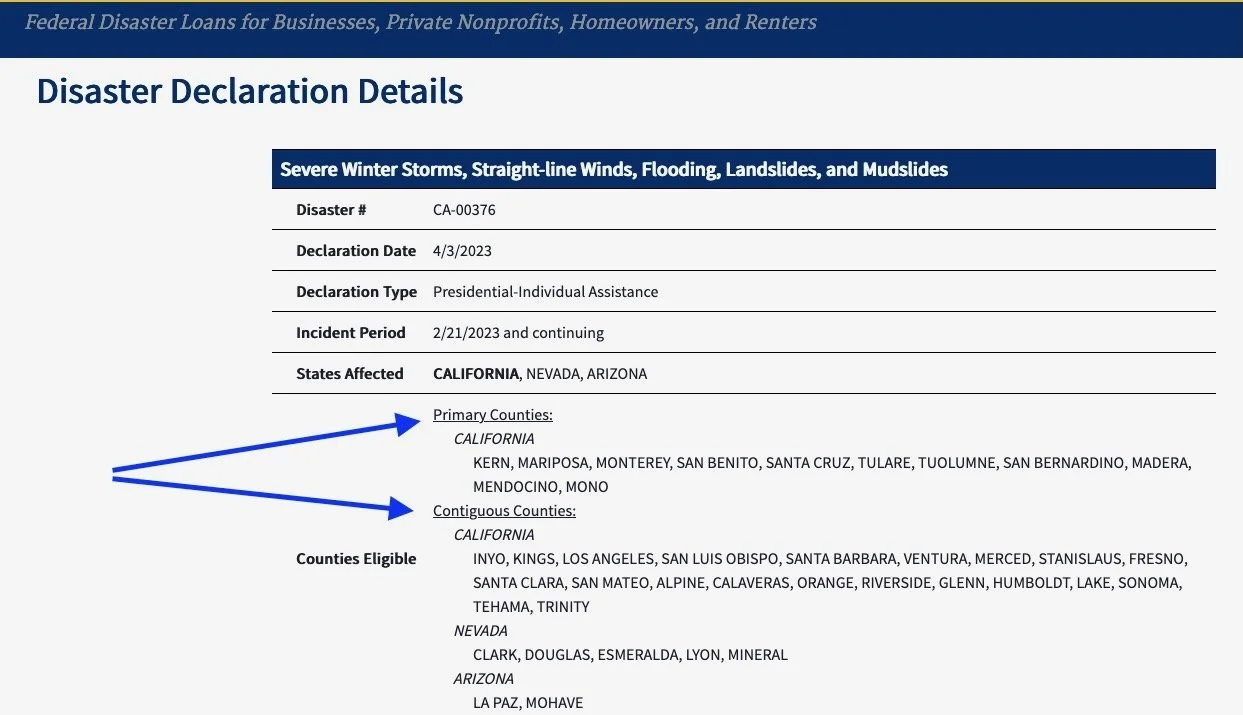Click the Primary Counties heading
Viewport: 1243px width, 715px height.
coord(493,415)
